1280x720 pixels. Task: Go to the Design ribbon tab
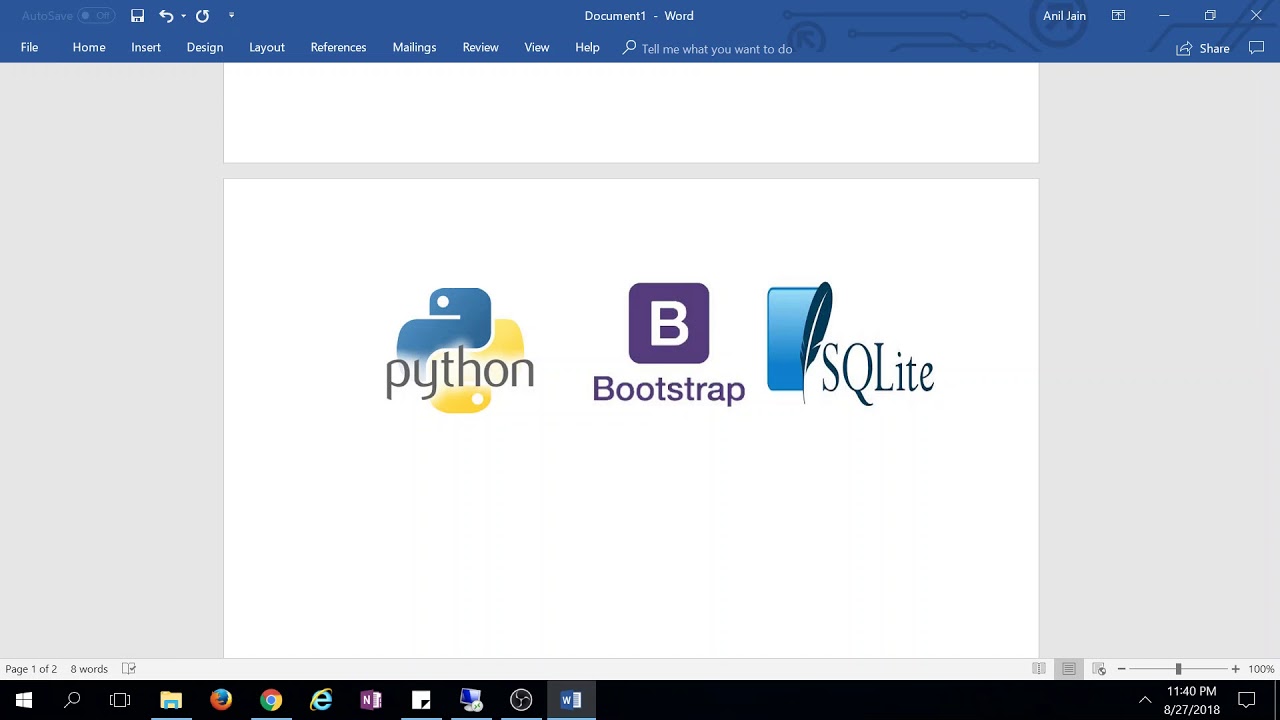(205, 48)
